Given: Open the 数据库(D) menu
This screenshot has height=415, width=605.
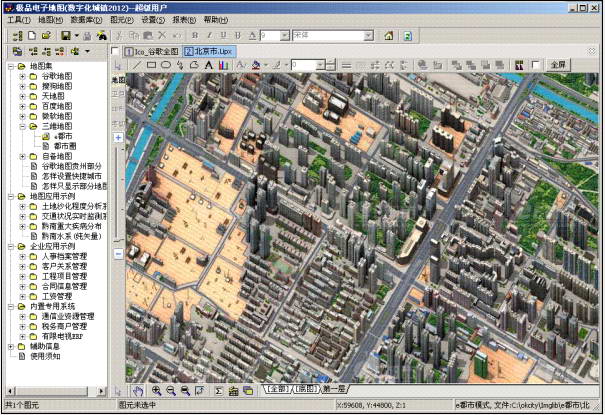Looking at the screenshot, I should point(86,20).
